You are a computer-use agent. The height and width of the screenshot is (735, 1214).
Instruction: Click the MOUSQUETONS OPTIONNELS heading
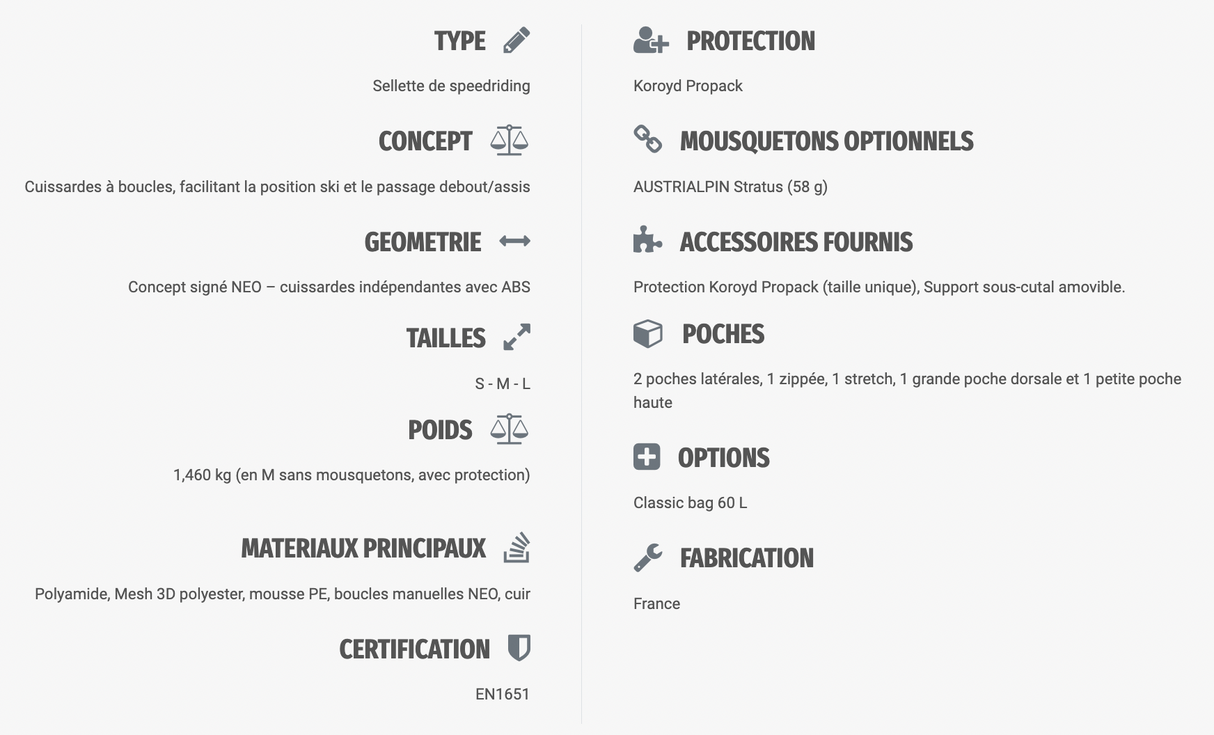(x=826, y=141)
